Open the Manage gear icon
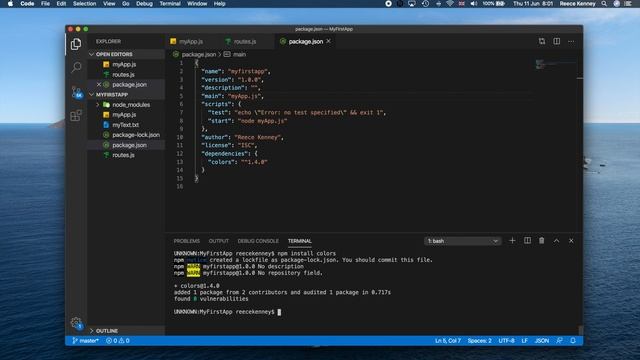 click(76, 323)
